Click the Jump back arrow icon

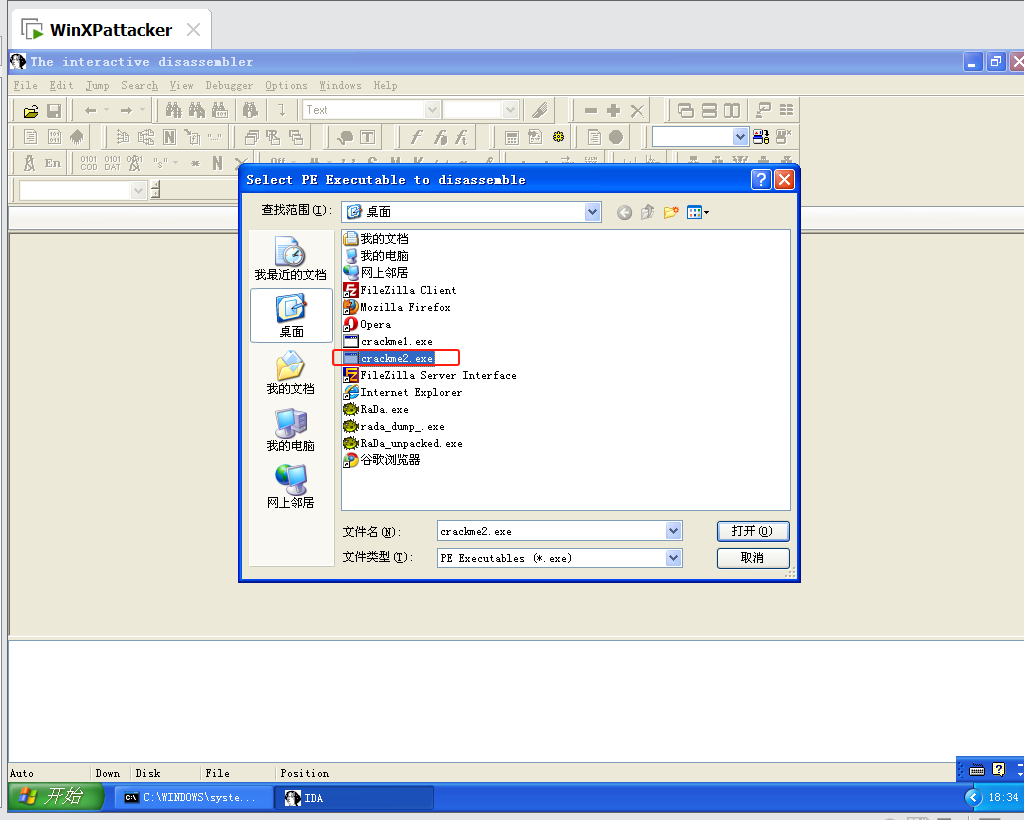(90, 111)
